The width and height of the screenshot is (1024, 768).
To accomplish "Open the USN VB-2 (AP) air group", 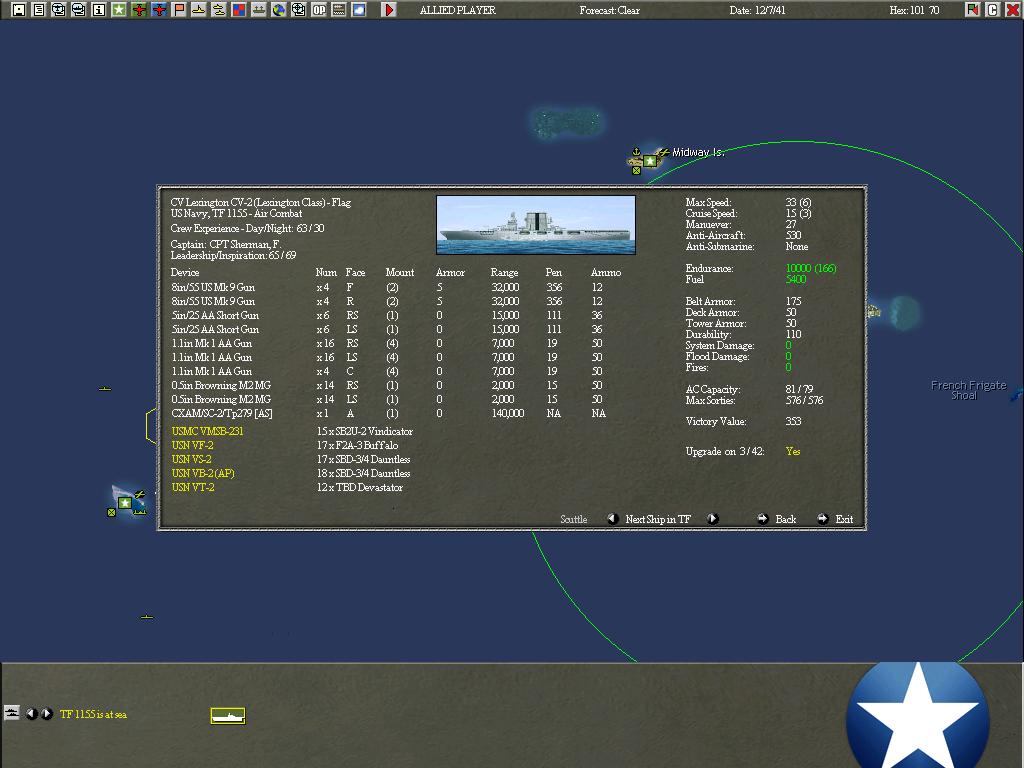I will (203, 473).
